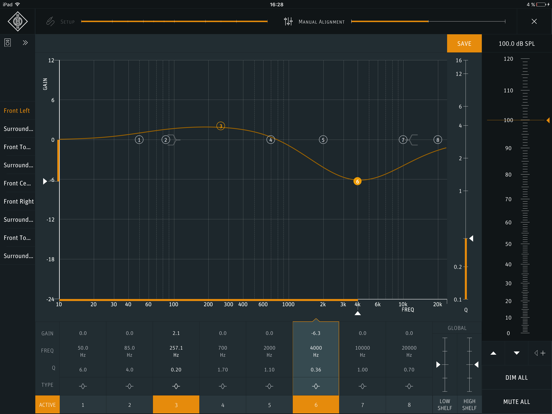Select EQ node 7 on the graph
The width and height of the screenshot is (552, 414).
tap(403, 140)
